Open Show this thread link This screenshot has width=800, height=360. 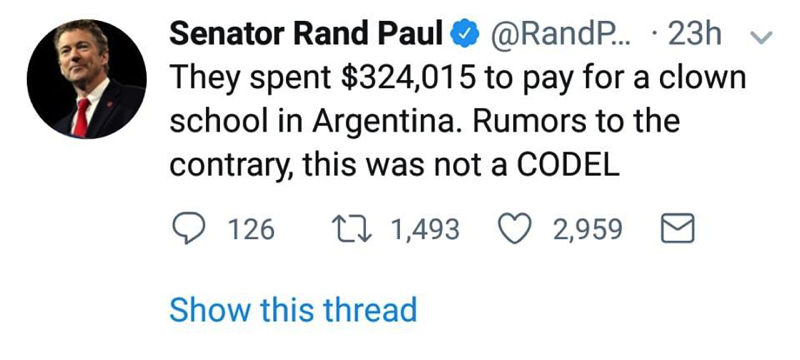click(x=293, y=310)
